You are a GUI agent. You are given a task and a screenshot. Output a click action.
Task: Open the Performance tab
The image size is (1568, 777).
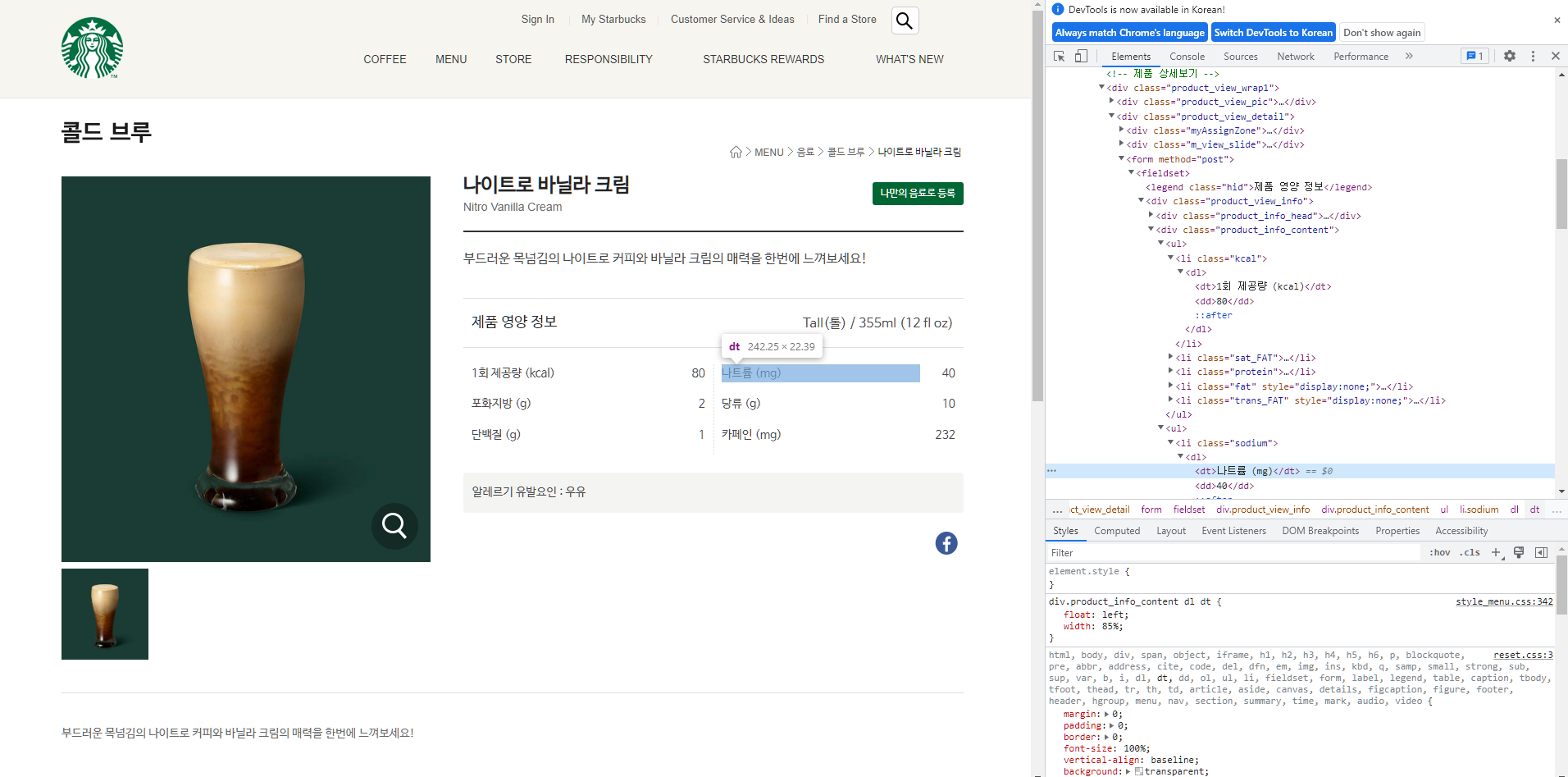pos(1361,57)
